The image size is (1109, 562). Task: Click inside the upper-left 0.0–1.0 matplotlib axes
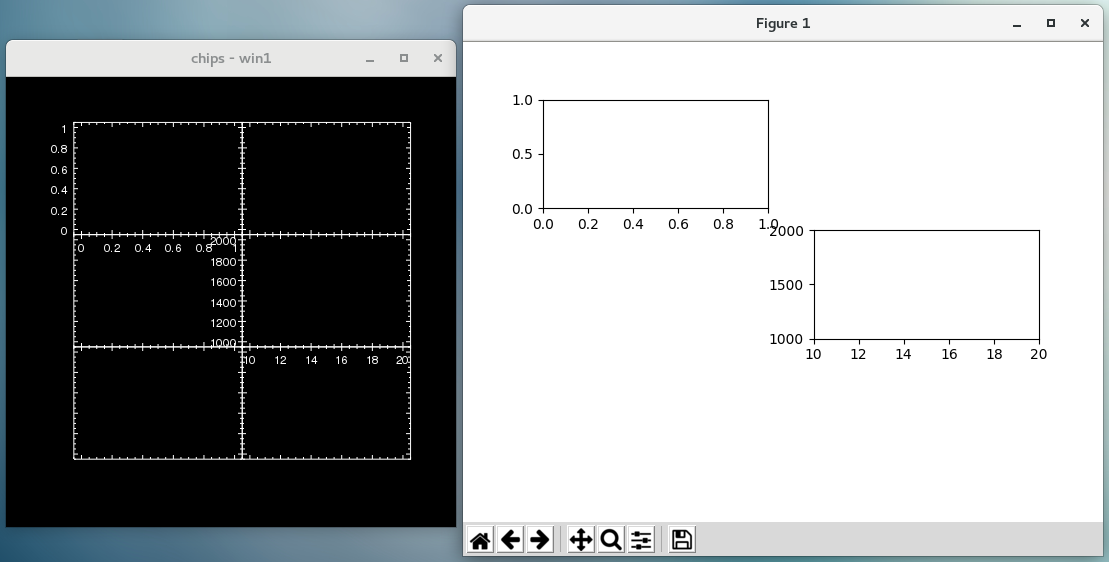pos(655,154)
